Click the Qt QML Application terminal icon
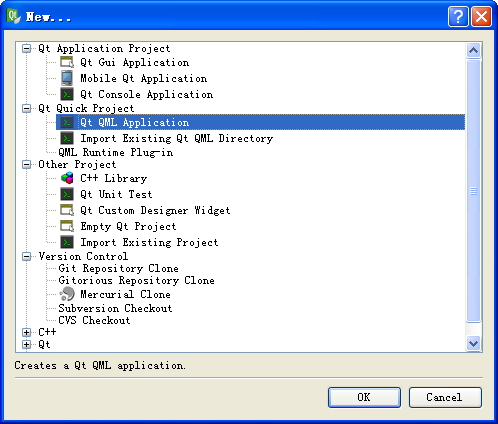Image resolution: width=498 pixels, height=424 pixels. 67,122
